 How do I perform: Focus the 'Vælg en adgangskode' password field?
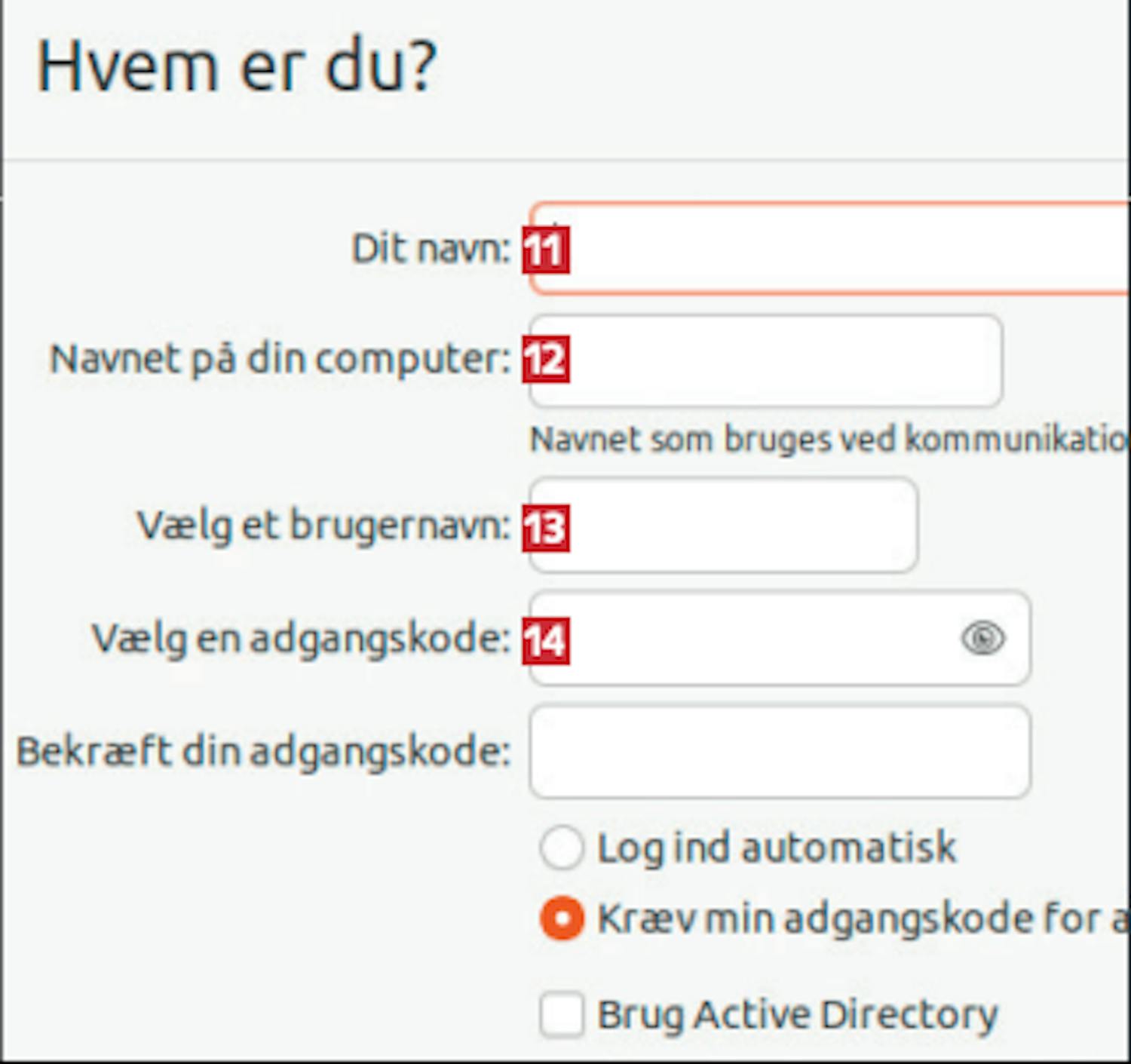(x=754, y=639)
